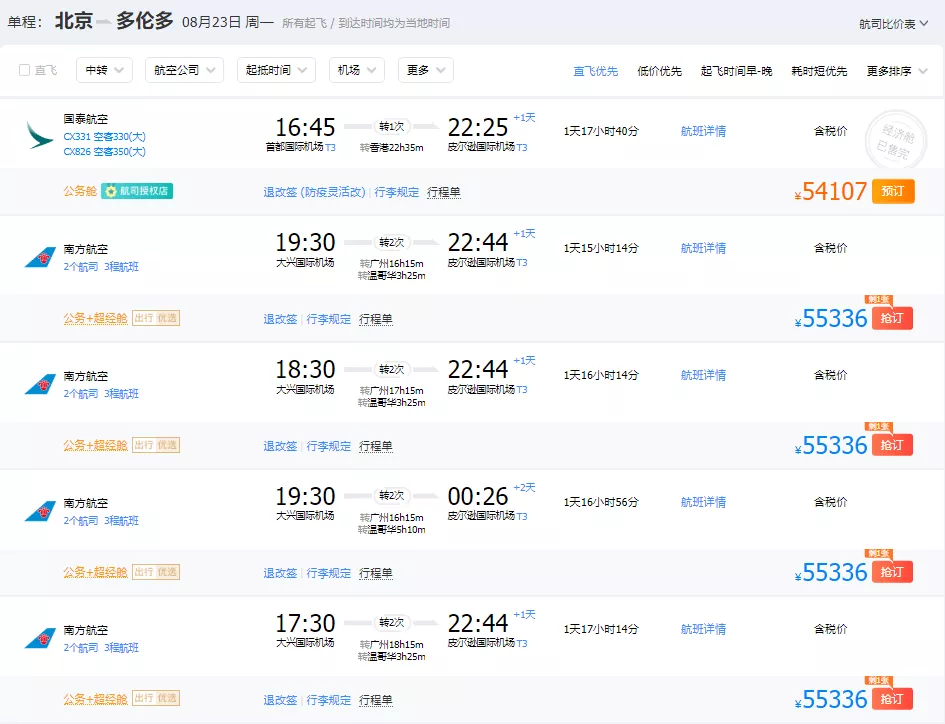945x724 pixels.
Task: Click destination 多伦多 in header
Action: pos(145,21)
